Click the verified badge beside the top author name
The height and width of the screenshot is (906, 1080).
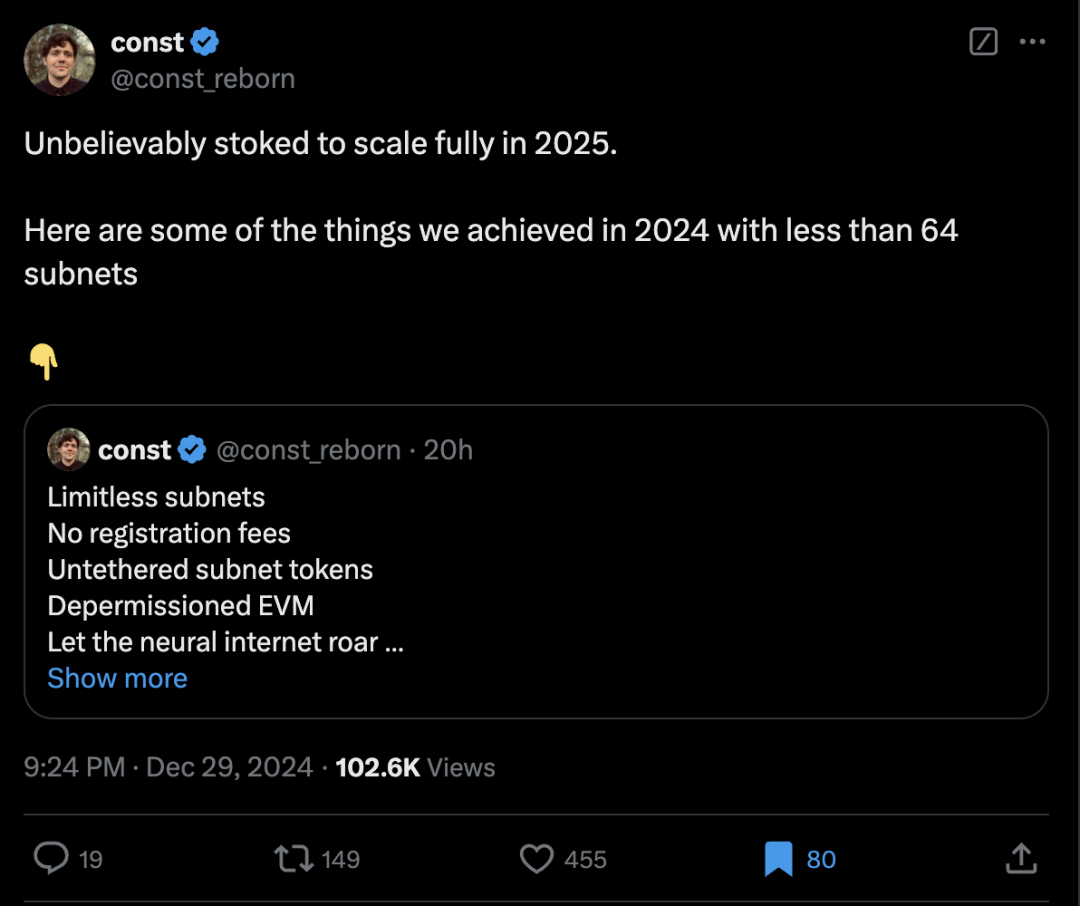(205, 43)
